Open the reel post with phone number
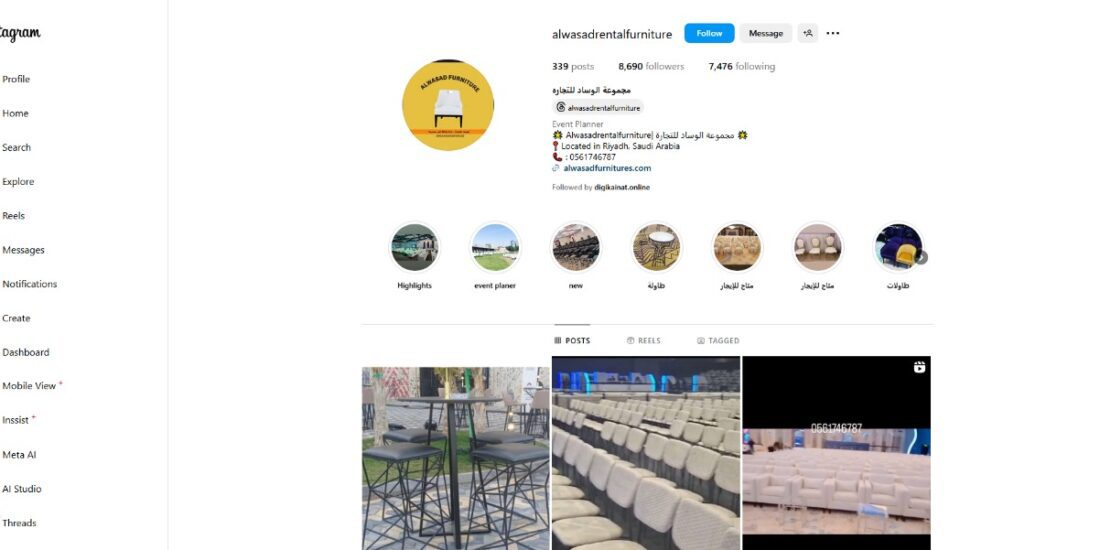The image size is (1100, 550). pos(836,453)
